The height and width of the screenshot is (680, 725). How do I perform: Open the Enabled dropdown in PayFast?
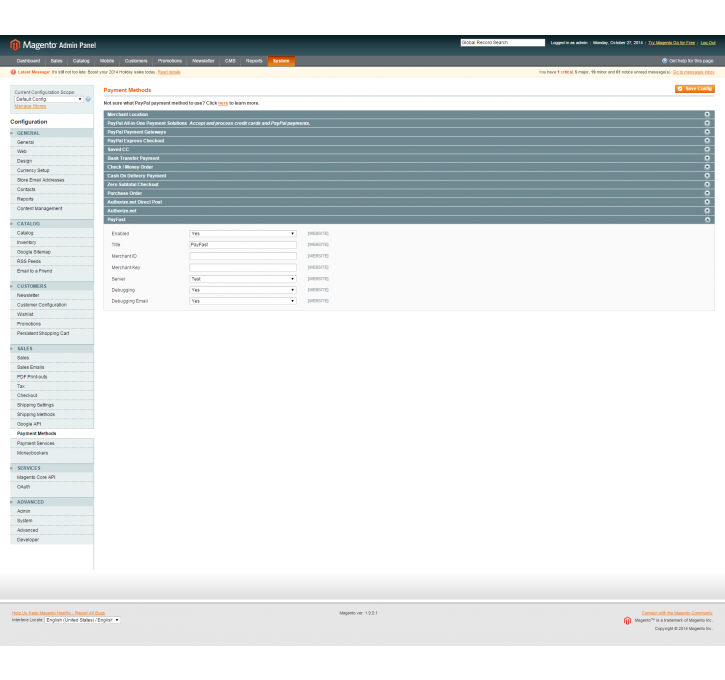243,233
